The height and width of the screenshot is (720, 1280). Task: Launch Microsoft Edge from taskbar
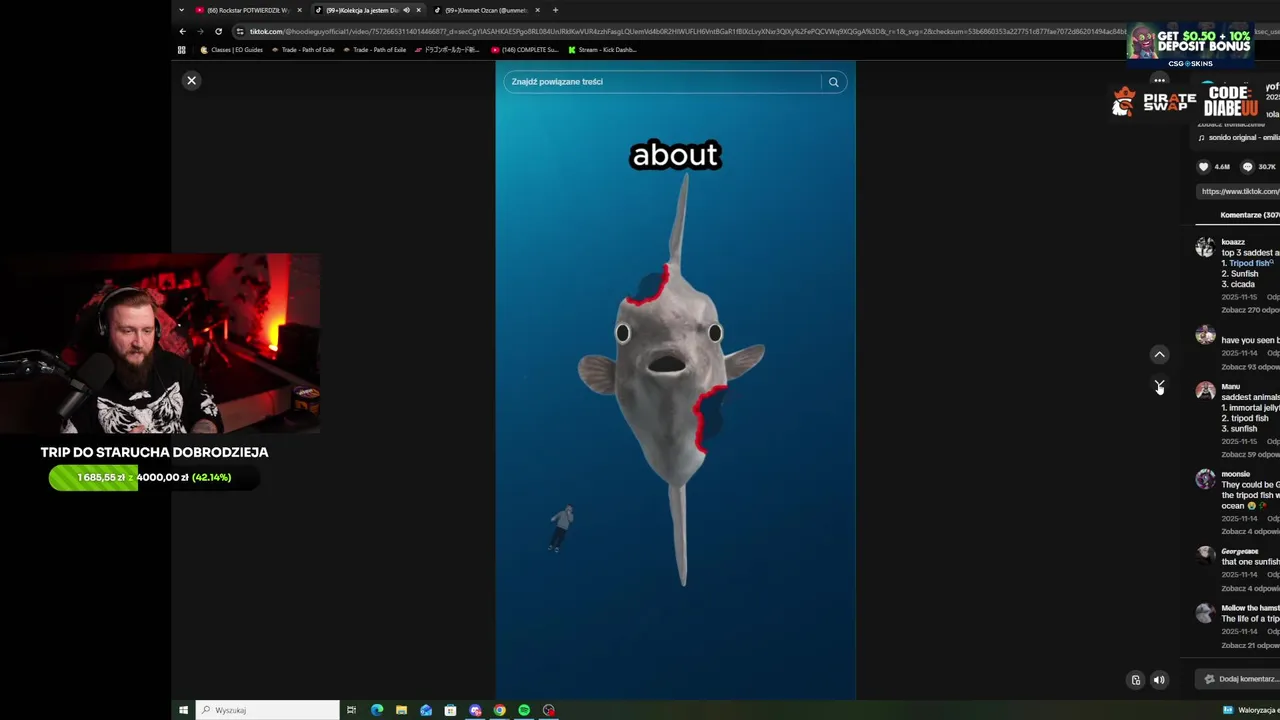tap(377, 710)
